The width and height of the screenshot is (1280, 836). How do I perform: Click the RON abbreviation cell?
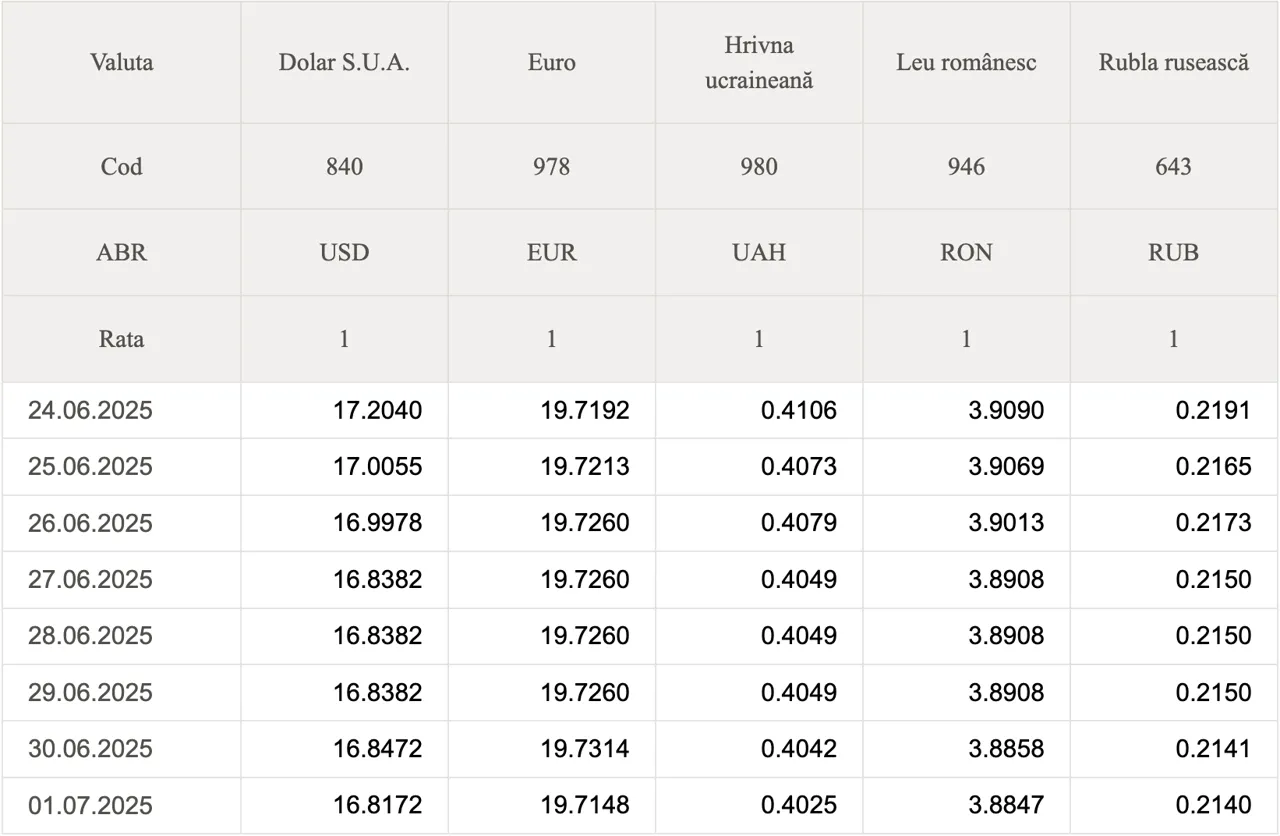coord(966,252)
